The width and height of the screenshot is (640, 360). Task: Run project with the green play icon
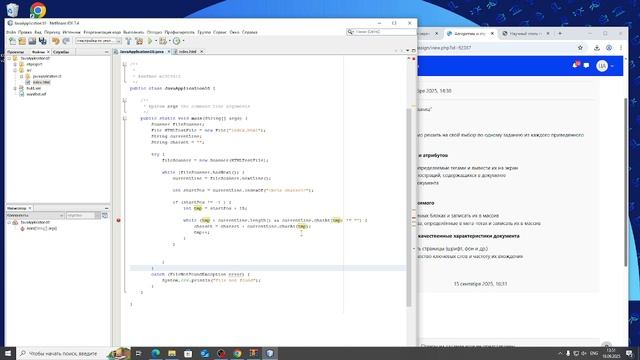[x=150, y=41]
